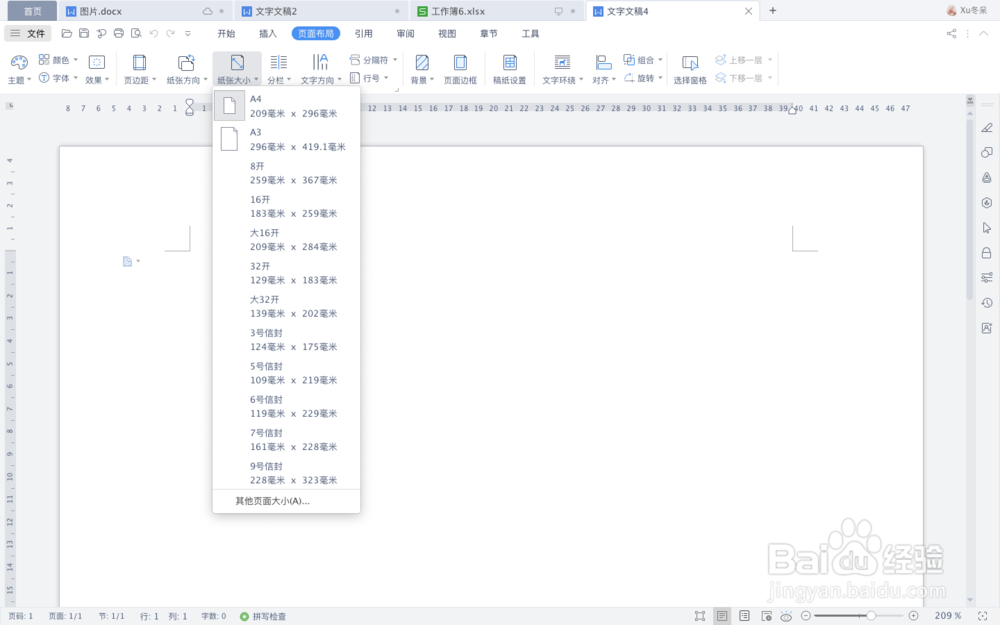Open the 效果 effects option

pos(96,69)
